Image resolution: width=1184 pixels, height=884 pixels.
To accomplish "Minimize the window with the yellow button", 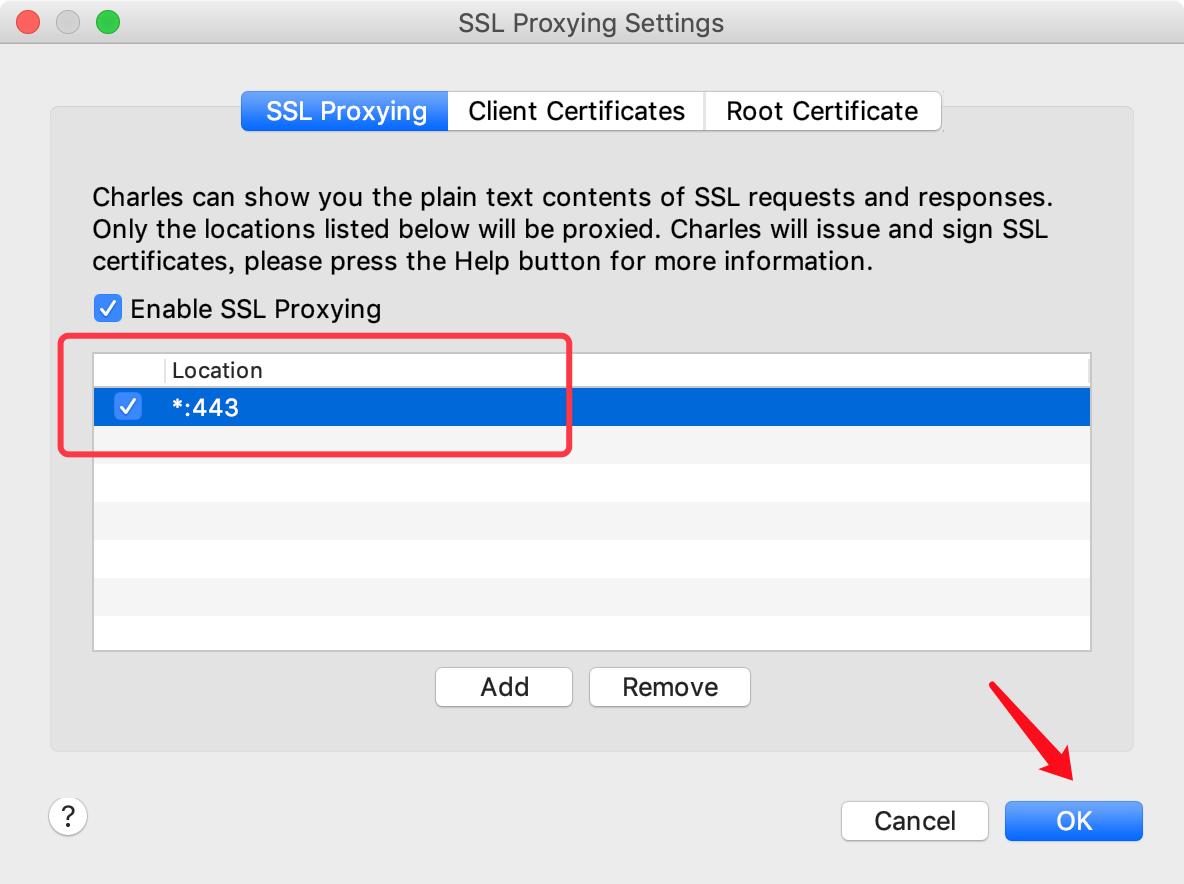I will pos(68,22).
